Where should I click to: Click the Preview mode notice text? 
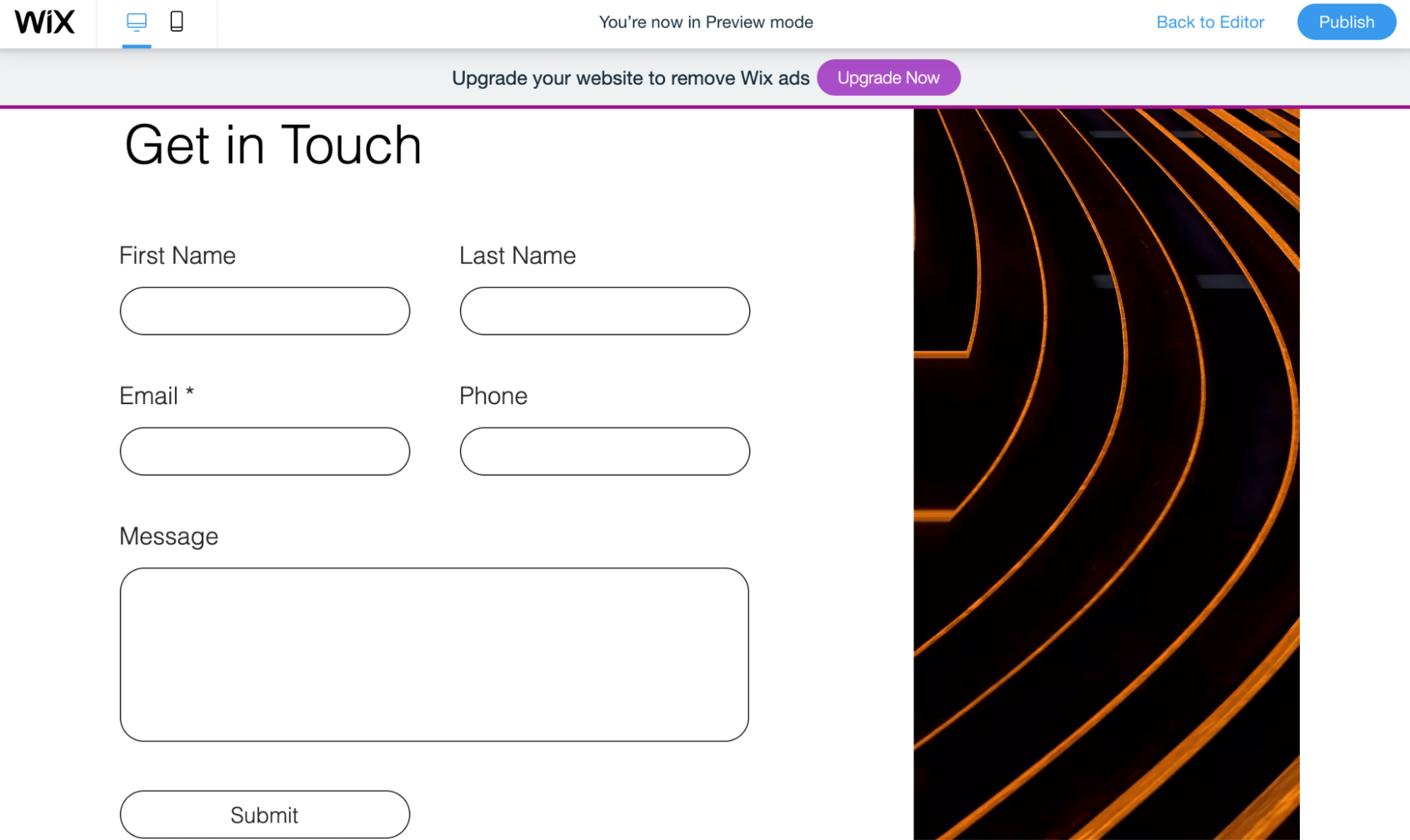click(705, 22)
